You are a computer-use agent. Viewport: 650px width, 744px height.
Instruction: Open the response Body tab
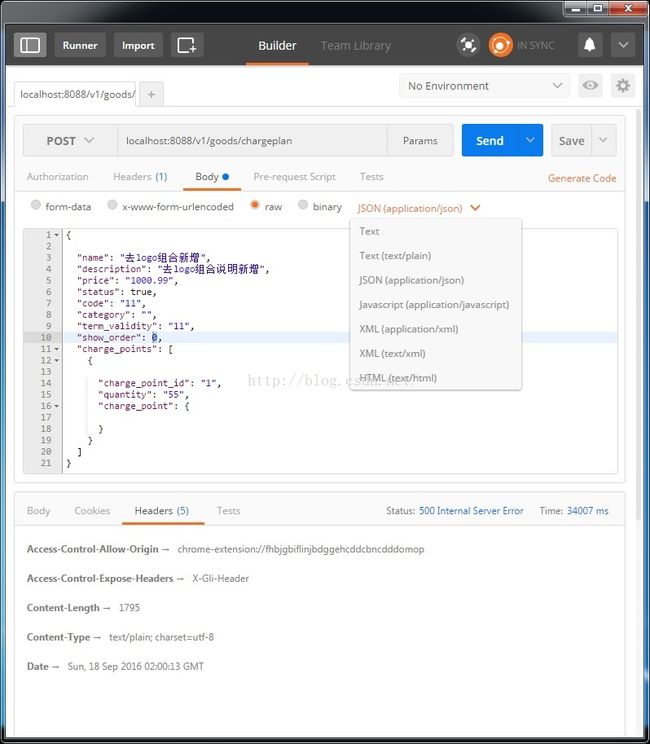tap(38, 511)
